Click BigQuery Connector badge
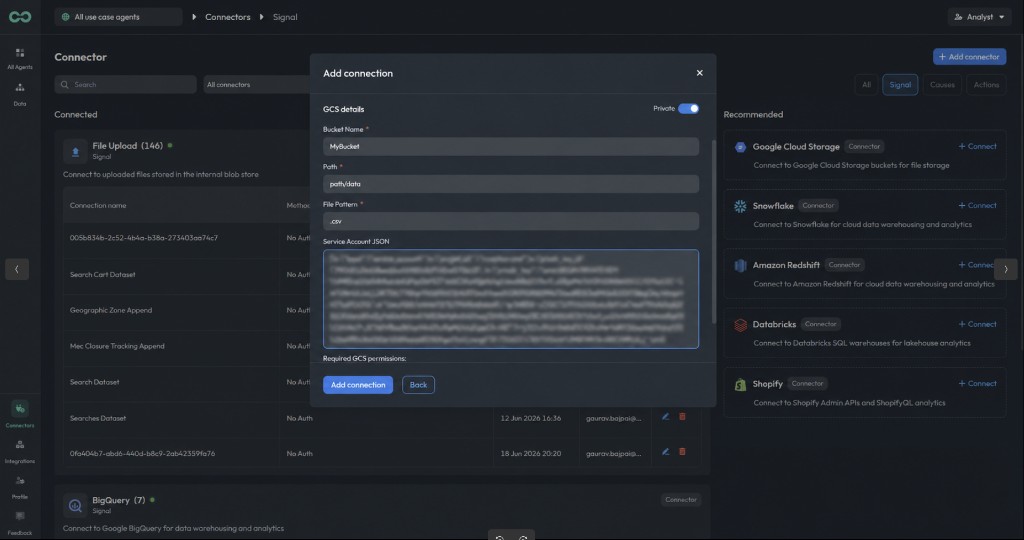1024x540 pixels. (680, 500)
